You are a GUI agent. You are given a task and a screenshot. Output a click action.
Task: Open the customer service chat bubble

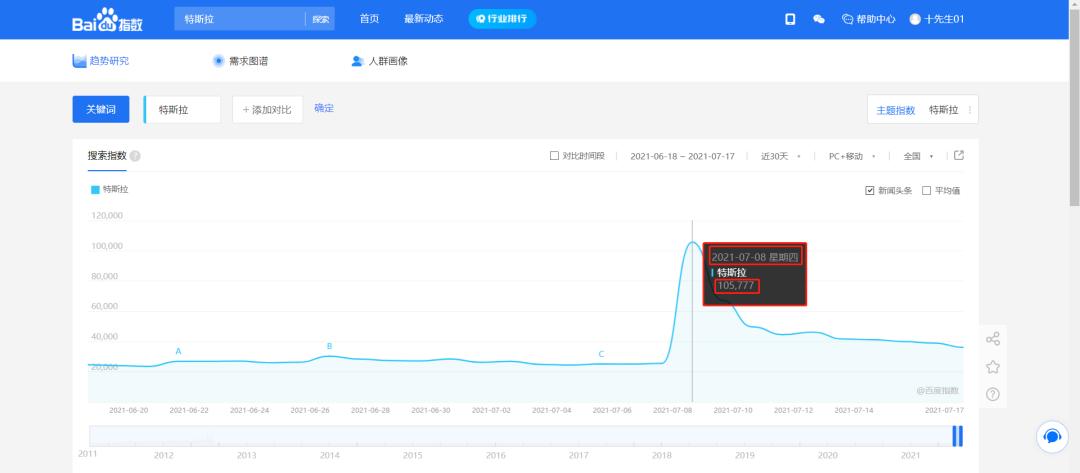pyautogui.click(x=1052, y=437)
